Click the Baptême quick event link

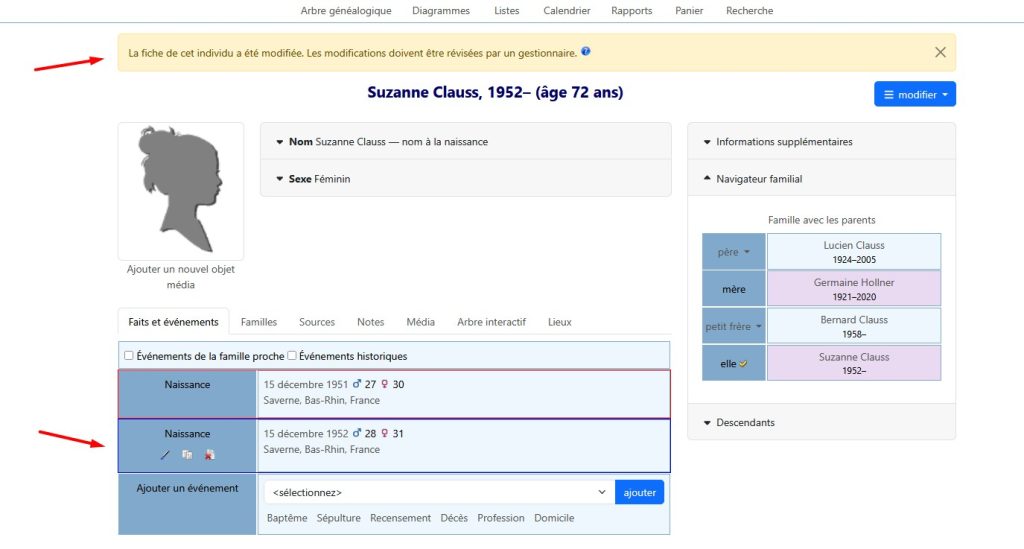click(x=287, y=518)
